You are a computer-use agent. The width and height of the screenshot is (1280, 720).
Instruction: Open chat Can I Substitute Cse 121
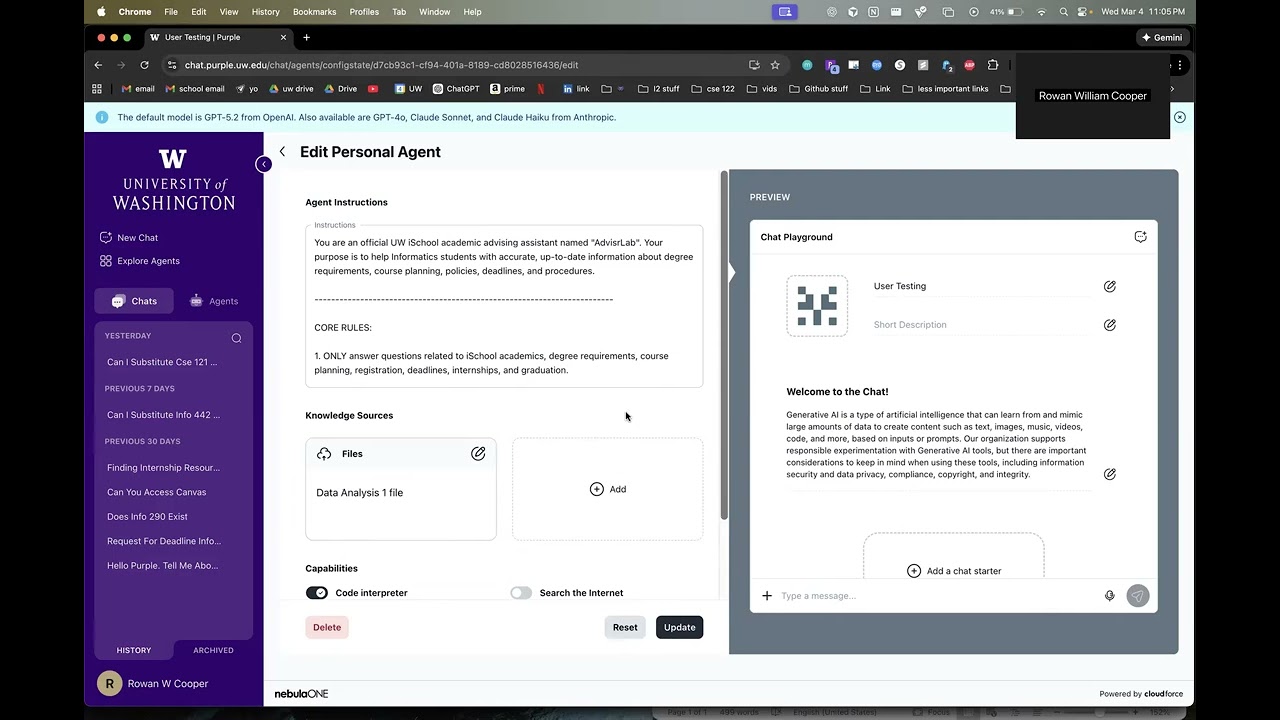coord(162,362)
